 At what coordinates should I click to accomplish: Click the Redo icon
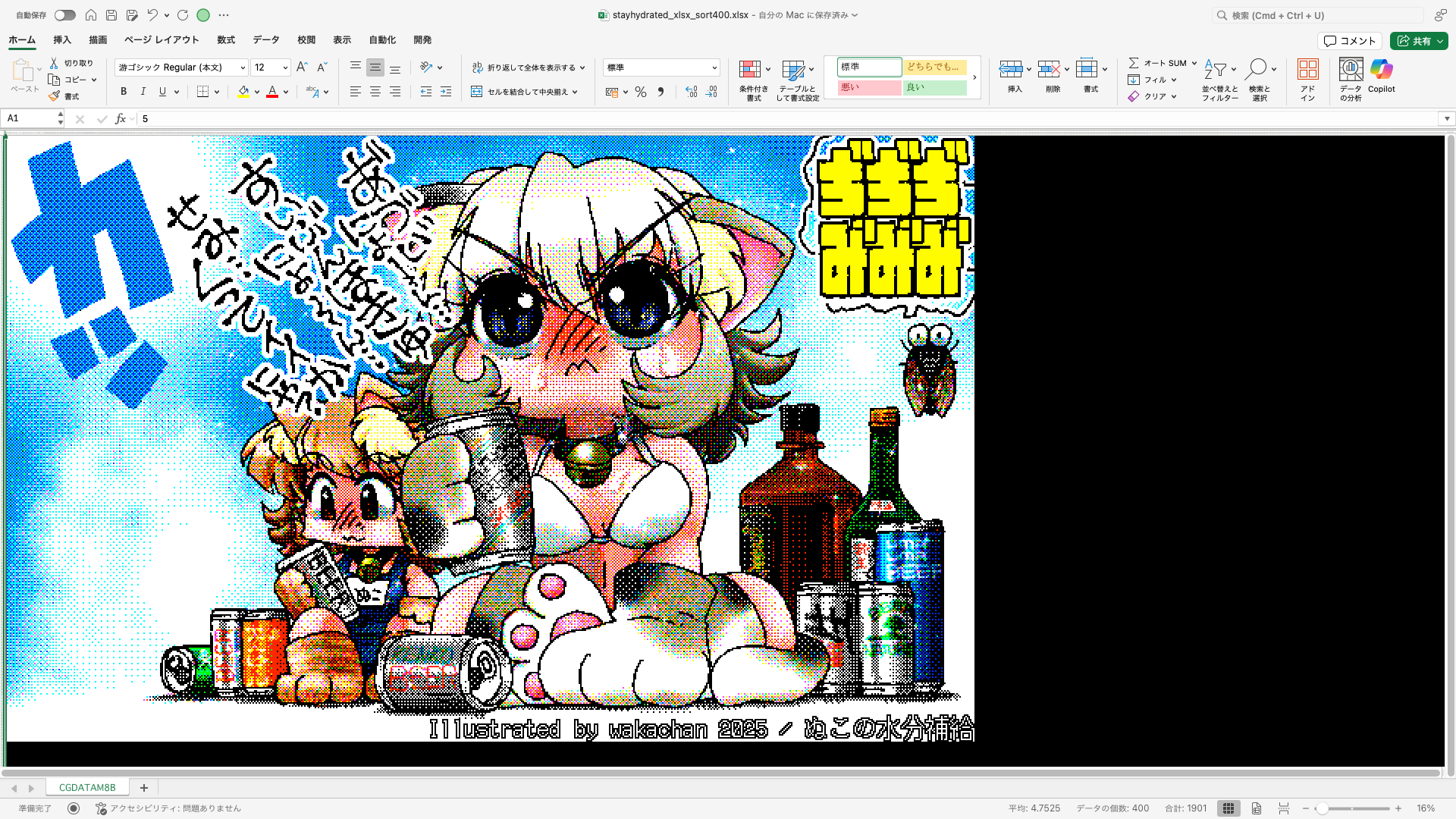(x=183, y=15)
